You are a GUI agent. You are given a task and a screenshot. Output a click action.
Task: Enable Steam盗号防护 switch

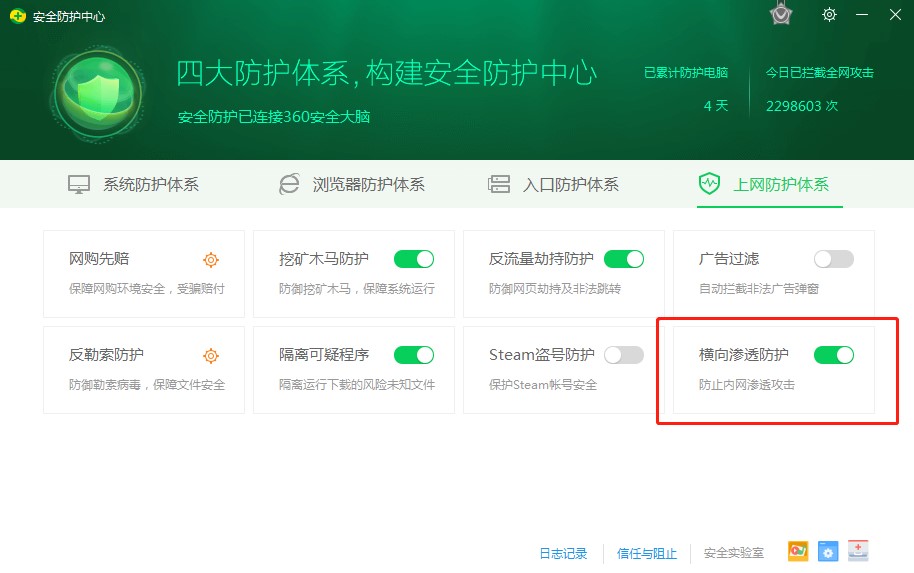(x=624, y=355)
